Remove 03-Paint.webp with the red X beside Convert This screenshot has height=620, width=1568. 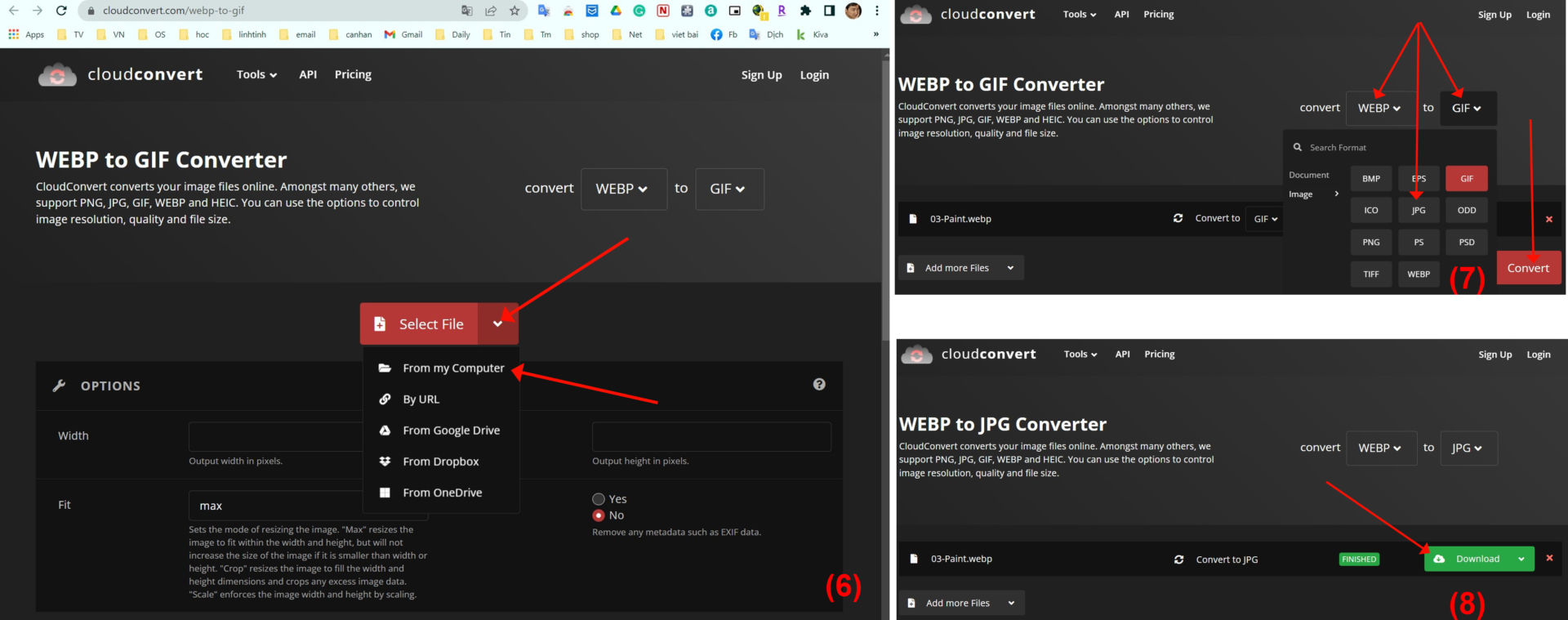click(1548, 219)
